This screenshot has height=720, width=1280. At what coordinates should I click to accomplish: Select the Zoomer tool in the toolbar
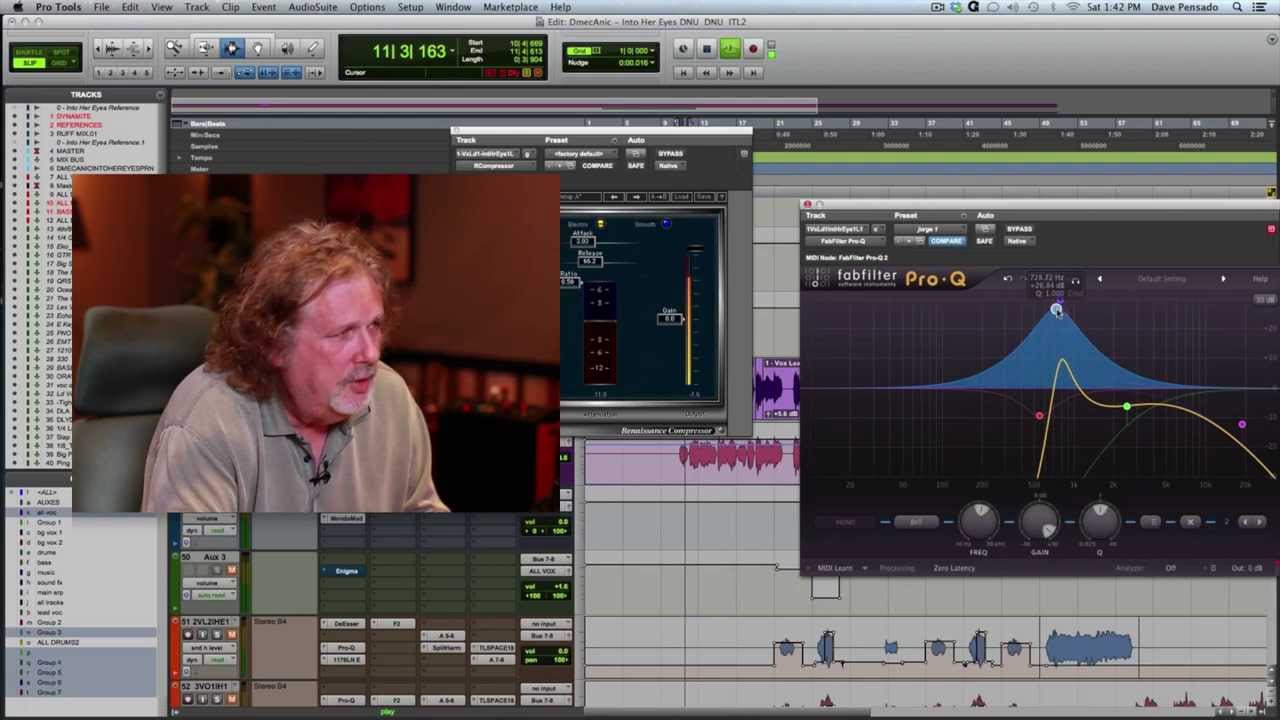(174, 48)
